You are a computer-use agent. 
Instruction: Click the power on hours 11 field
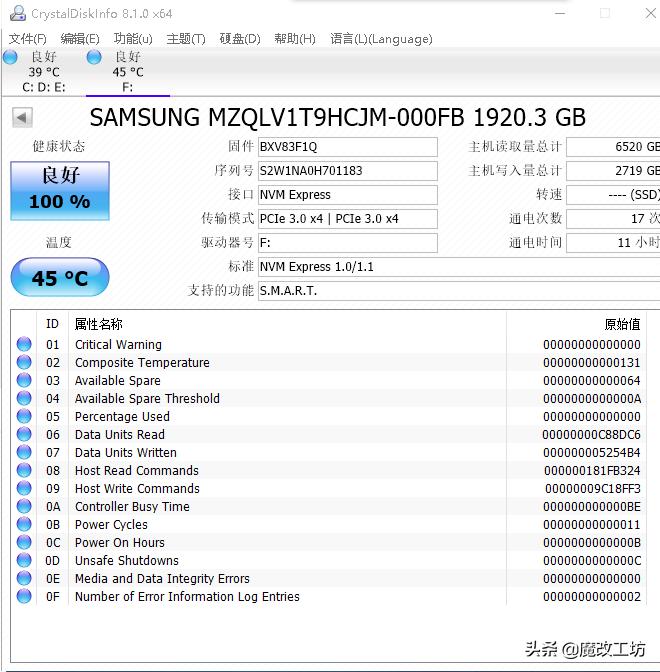click(x=613, y=243)
